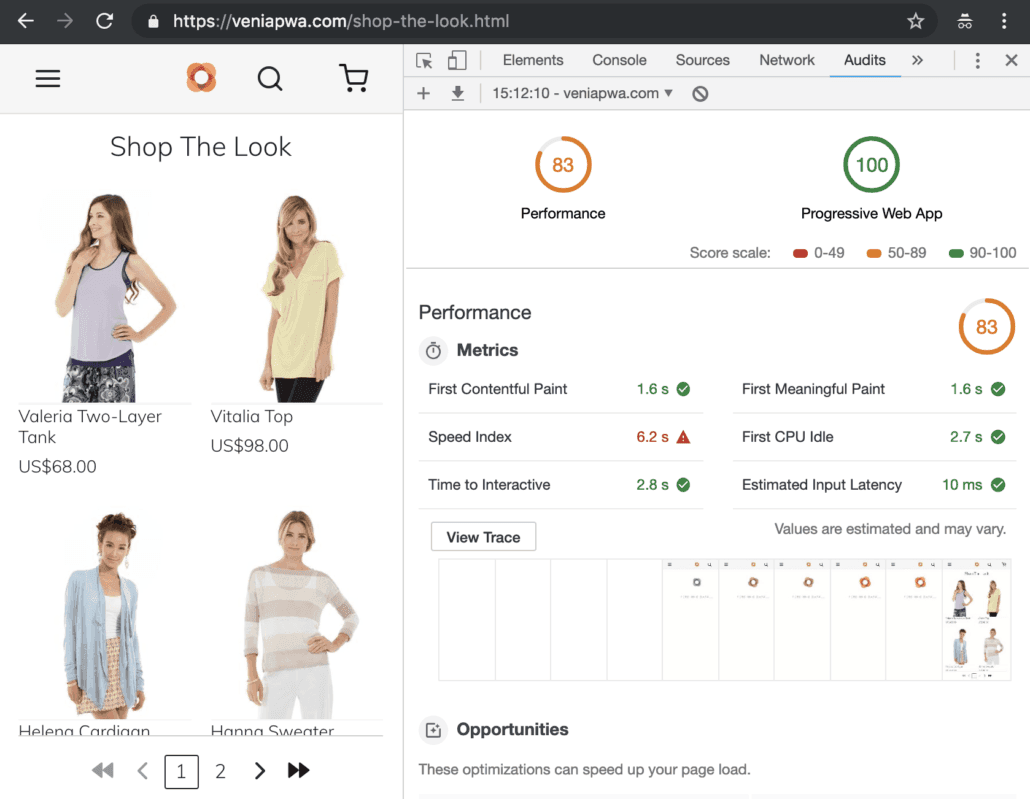
Task: Open the shopping cart
Action: [354, 78]
